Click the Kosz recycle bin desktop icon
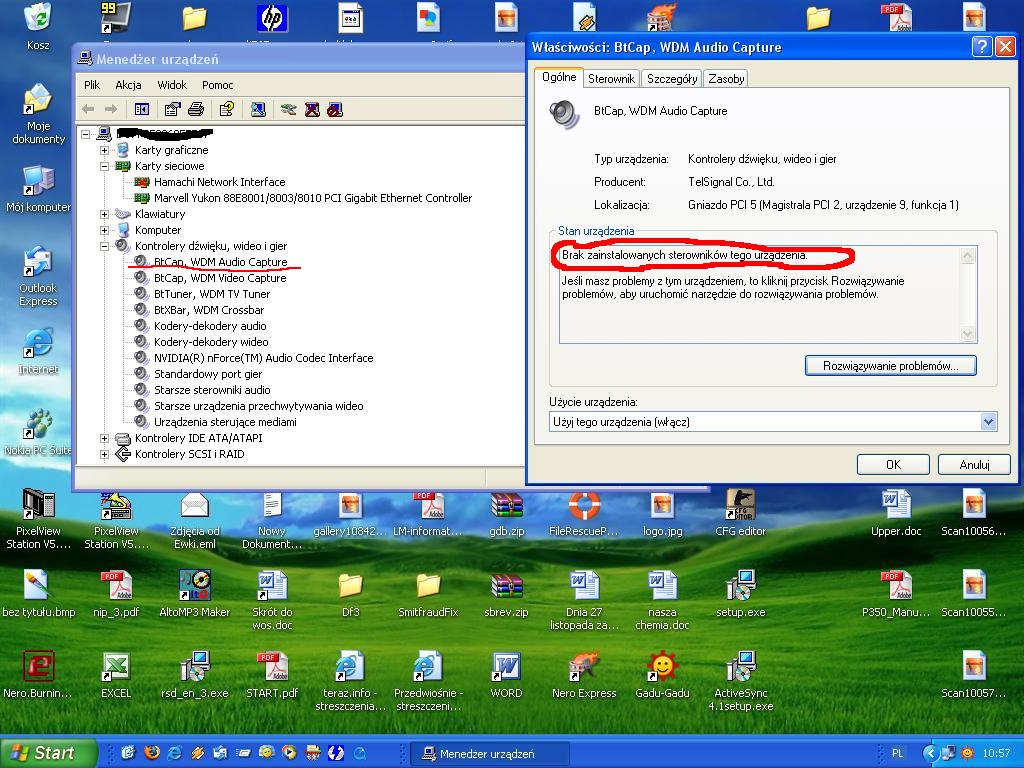The height and width of the screenshot is (768, 1024). (x=38, y=26)
